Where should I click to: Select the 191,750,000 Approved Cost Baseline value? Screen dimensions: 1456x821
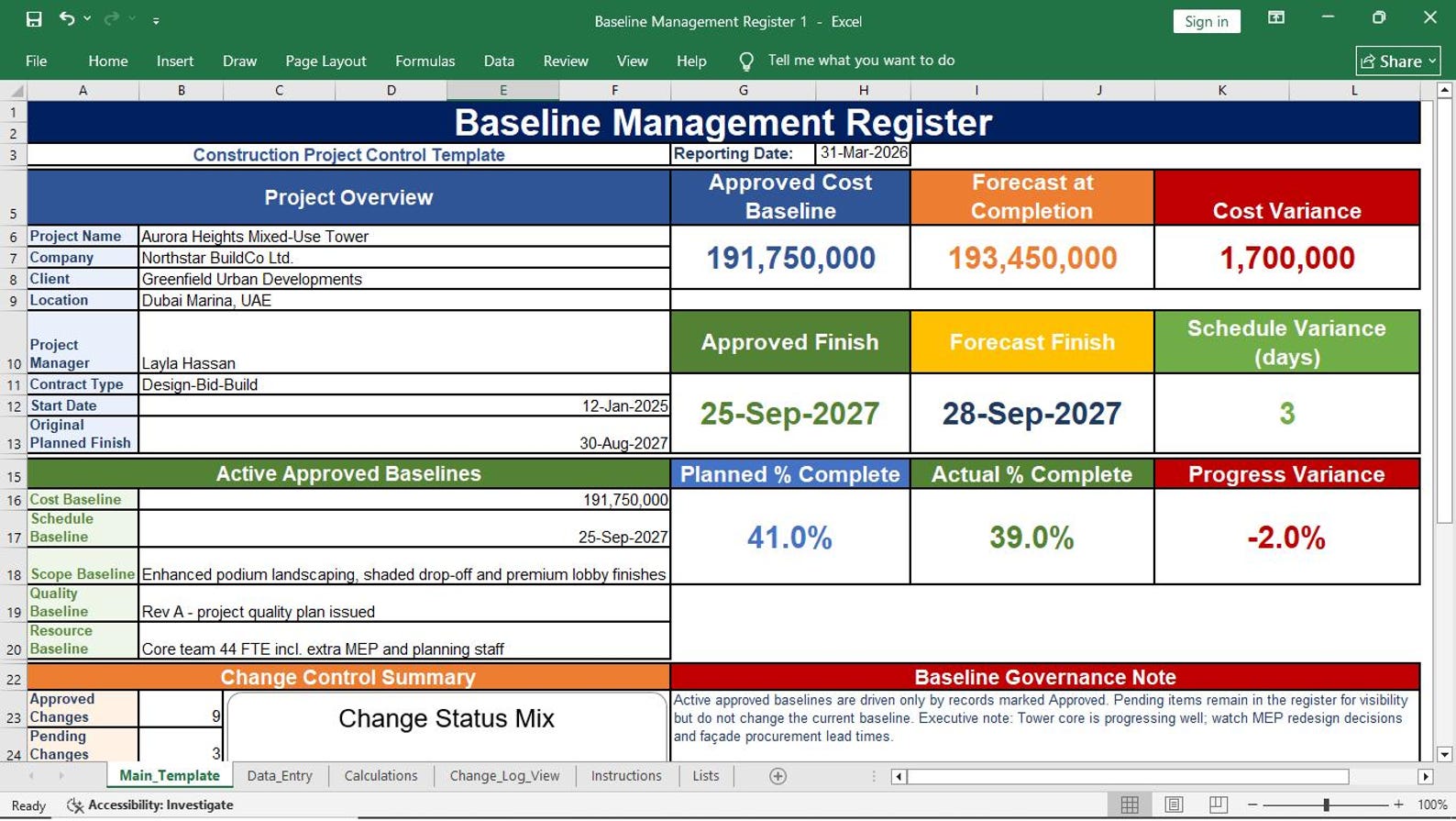coord(790,258)
